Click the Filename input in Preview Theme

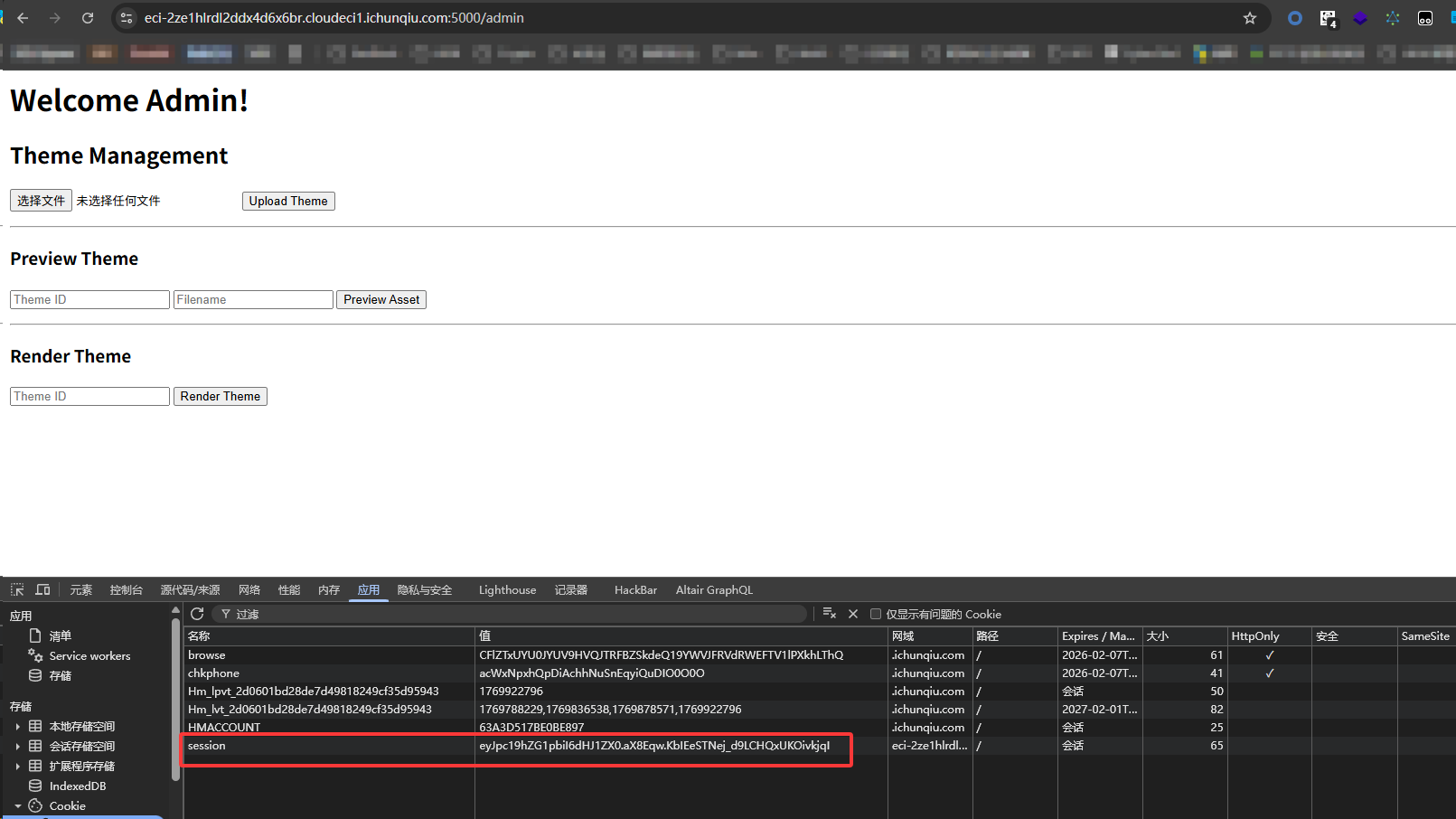click(x=253, y=299)
